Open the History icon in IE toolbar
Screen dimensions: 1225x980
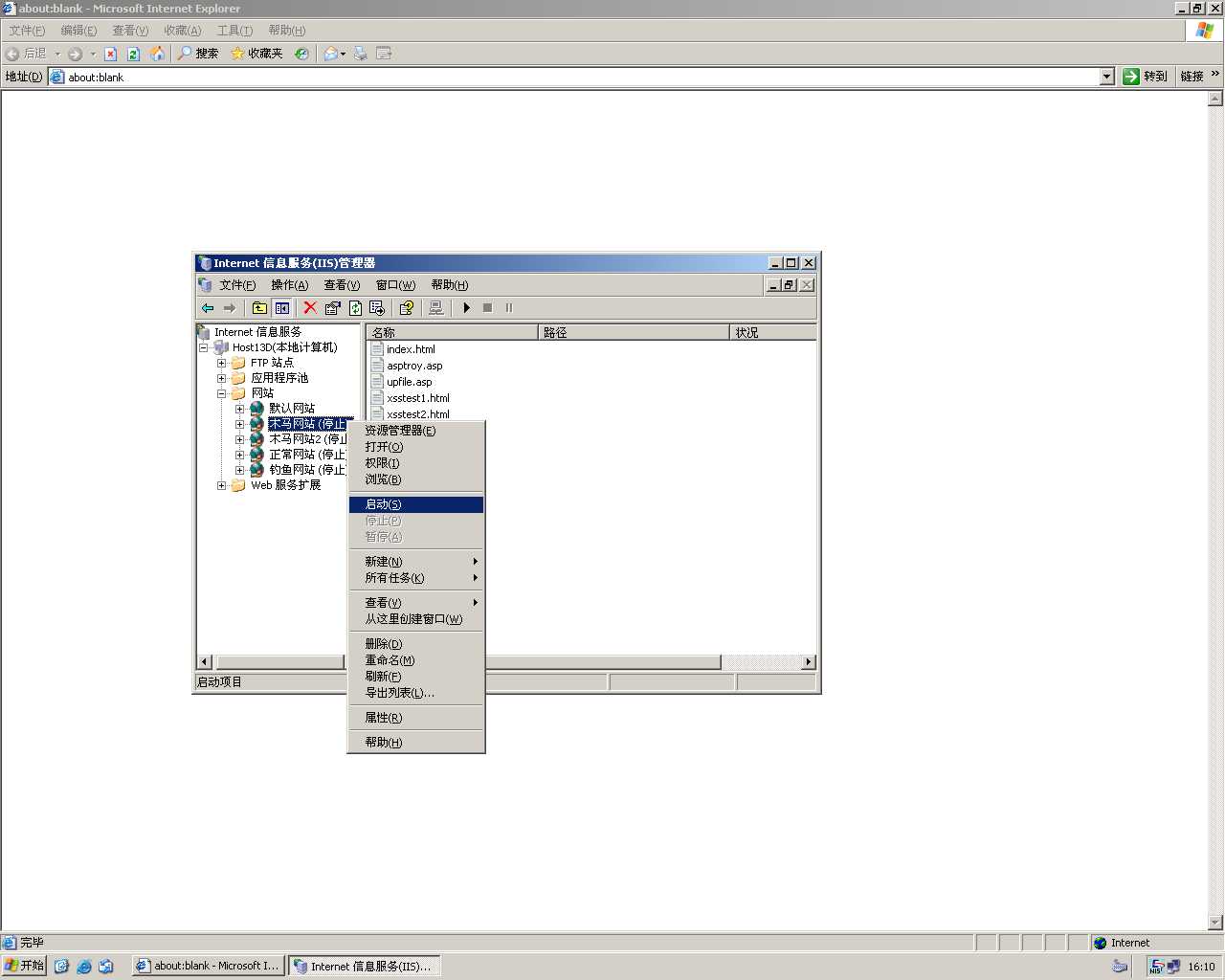pyautogui.click(x=301, y=54)
